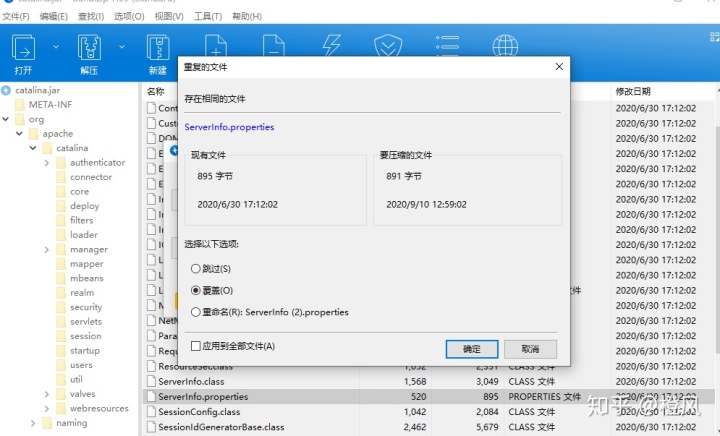The image size is (720, 436).
Task: Open the 选项(O) menu
Action: click(x=129, y=17)
